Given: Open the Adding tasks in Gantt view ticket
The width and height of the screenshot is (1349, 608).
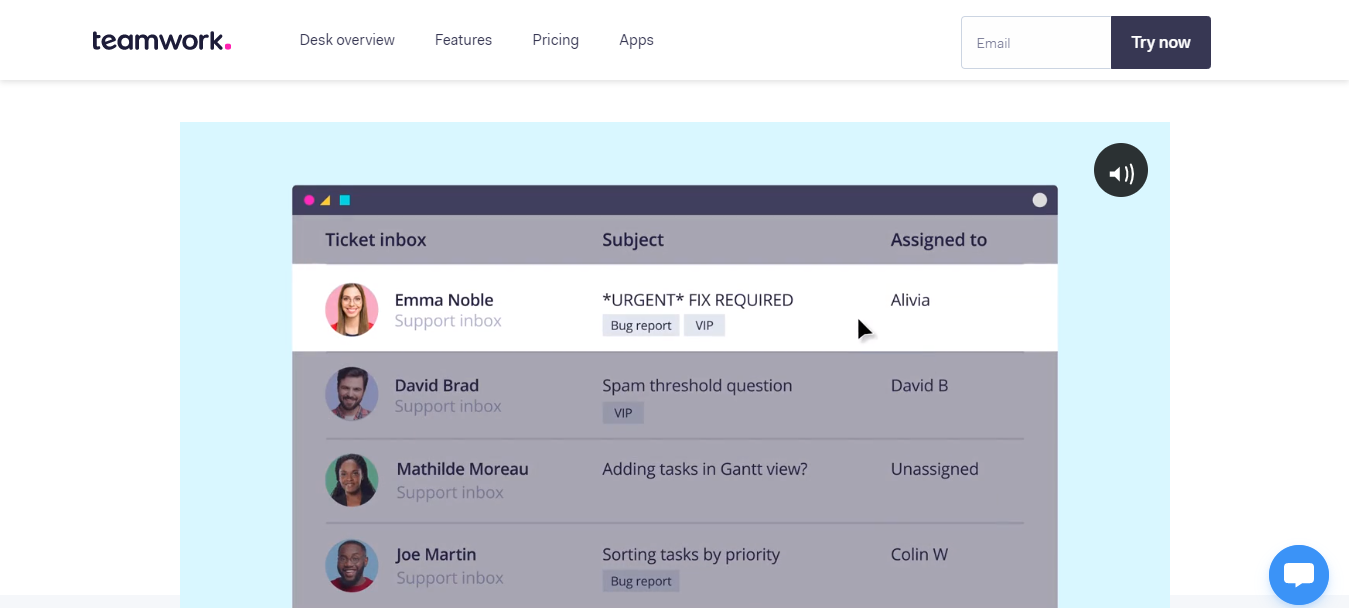Looking at the screenshot, I should pos(704,469).
